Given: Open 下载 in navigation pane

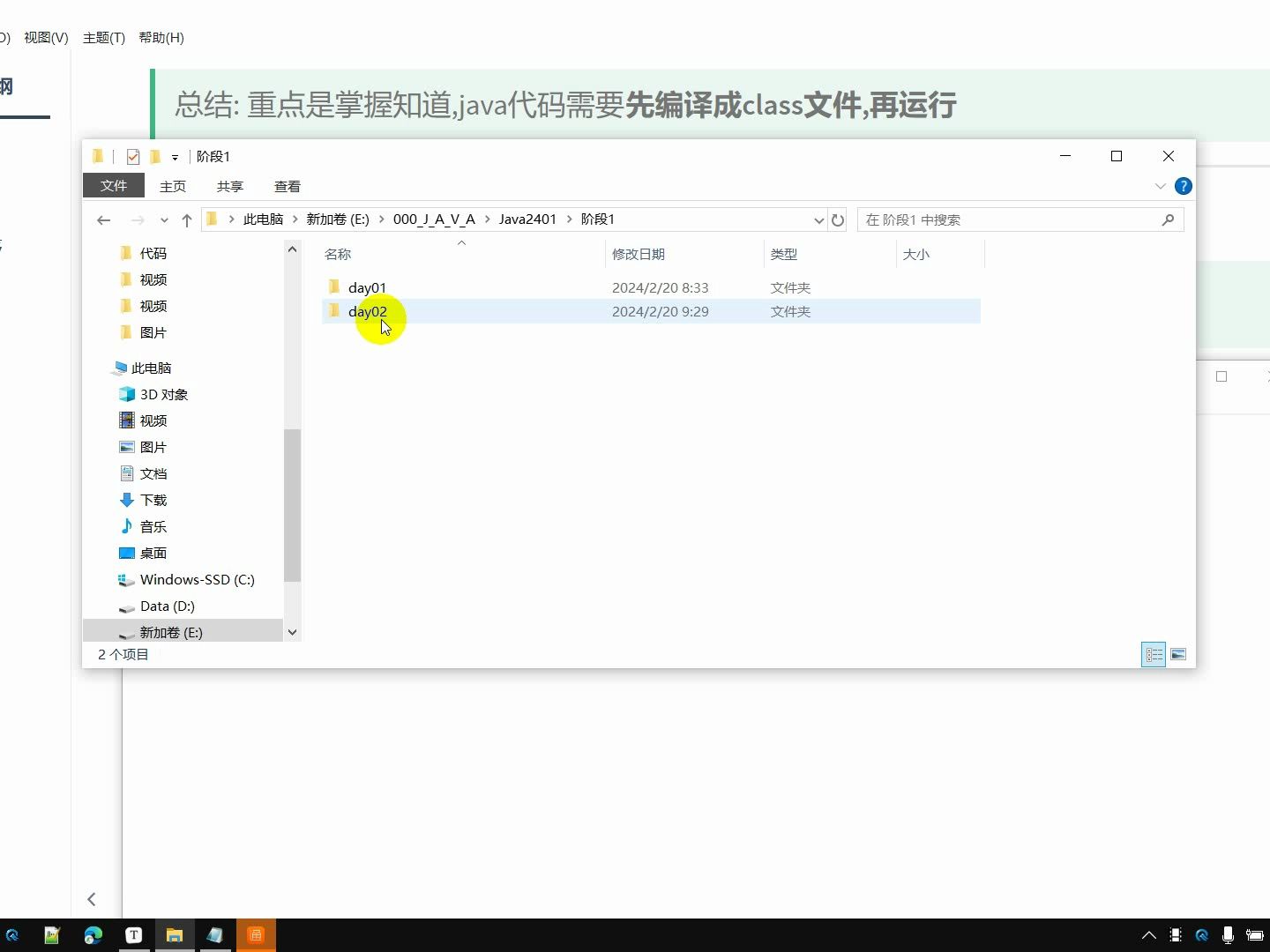Looking at the screenshot, I should point(153,500).
